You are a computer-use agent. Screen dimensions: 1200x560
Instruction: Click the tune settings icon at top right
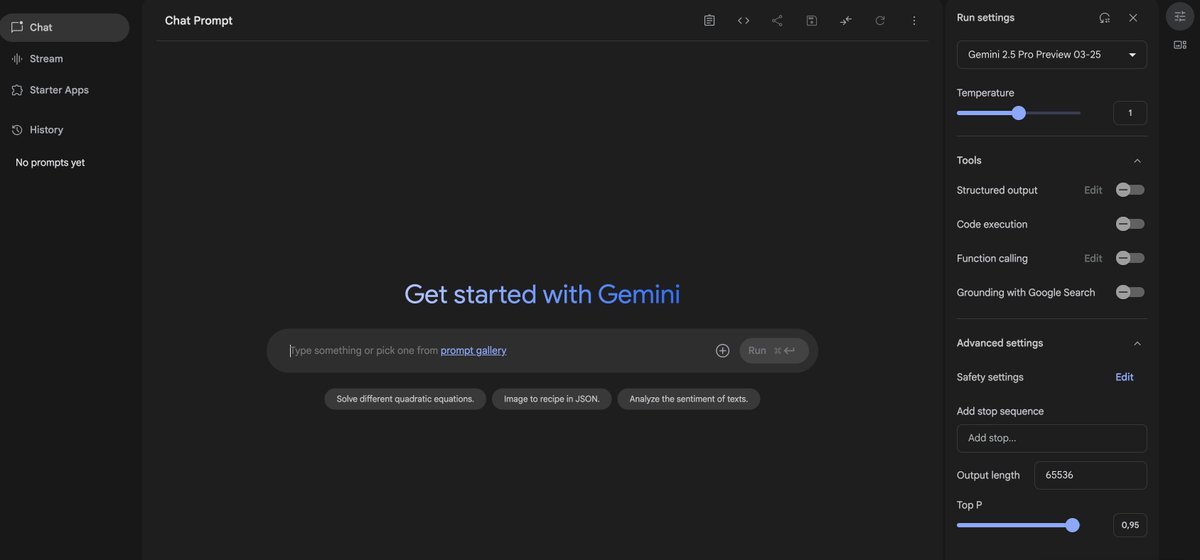[1180, 16]
